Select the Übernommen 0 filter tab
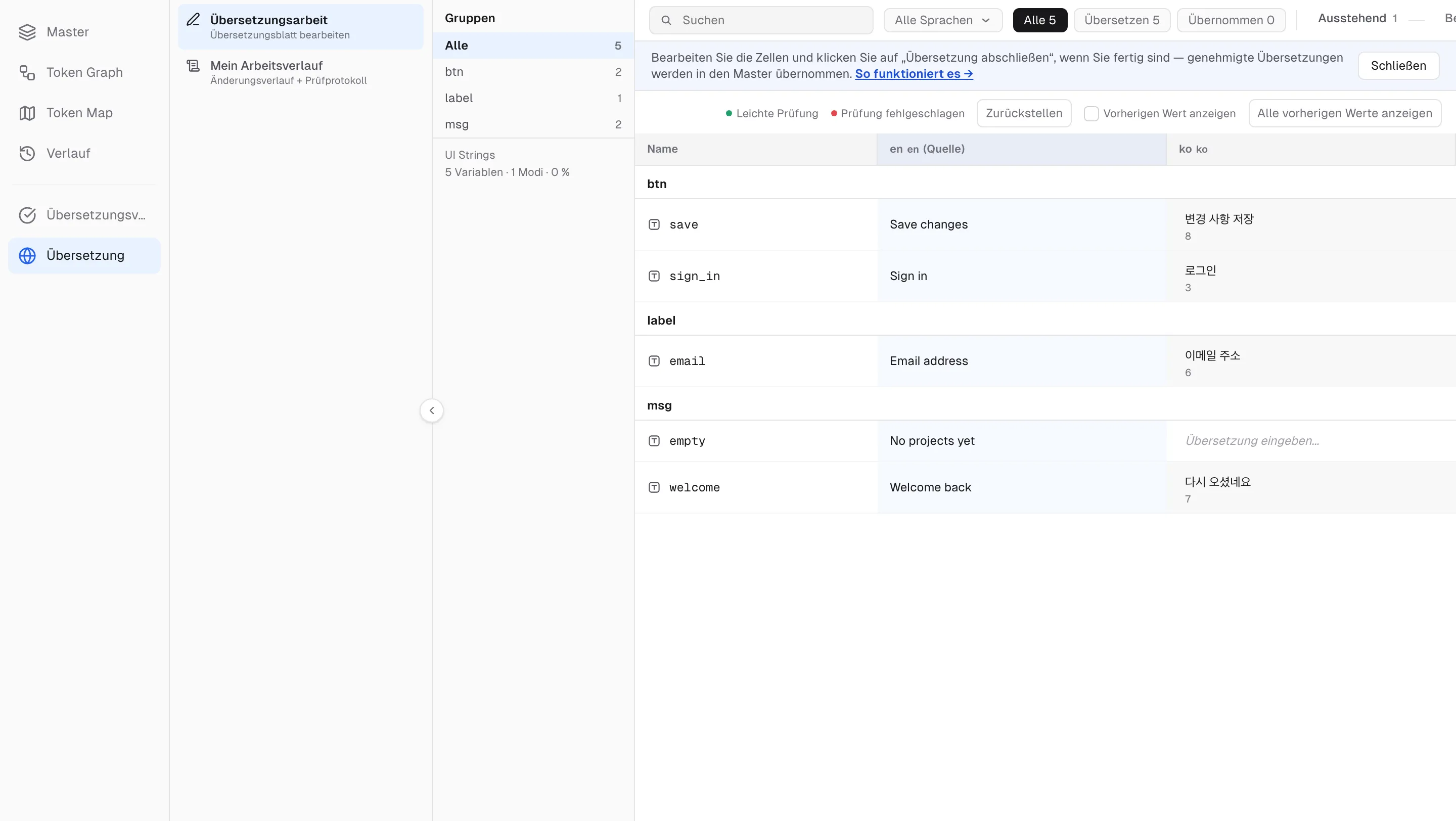The image size is (1456, 821). (1231, 20)
